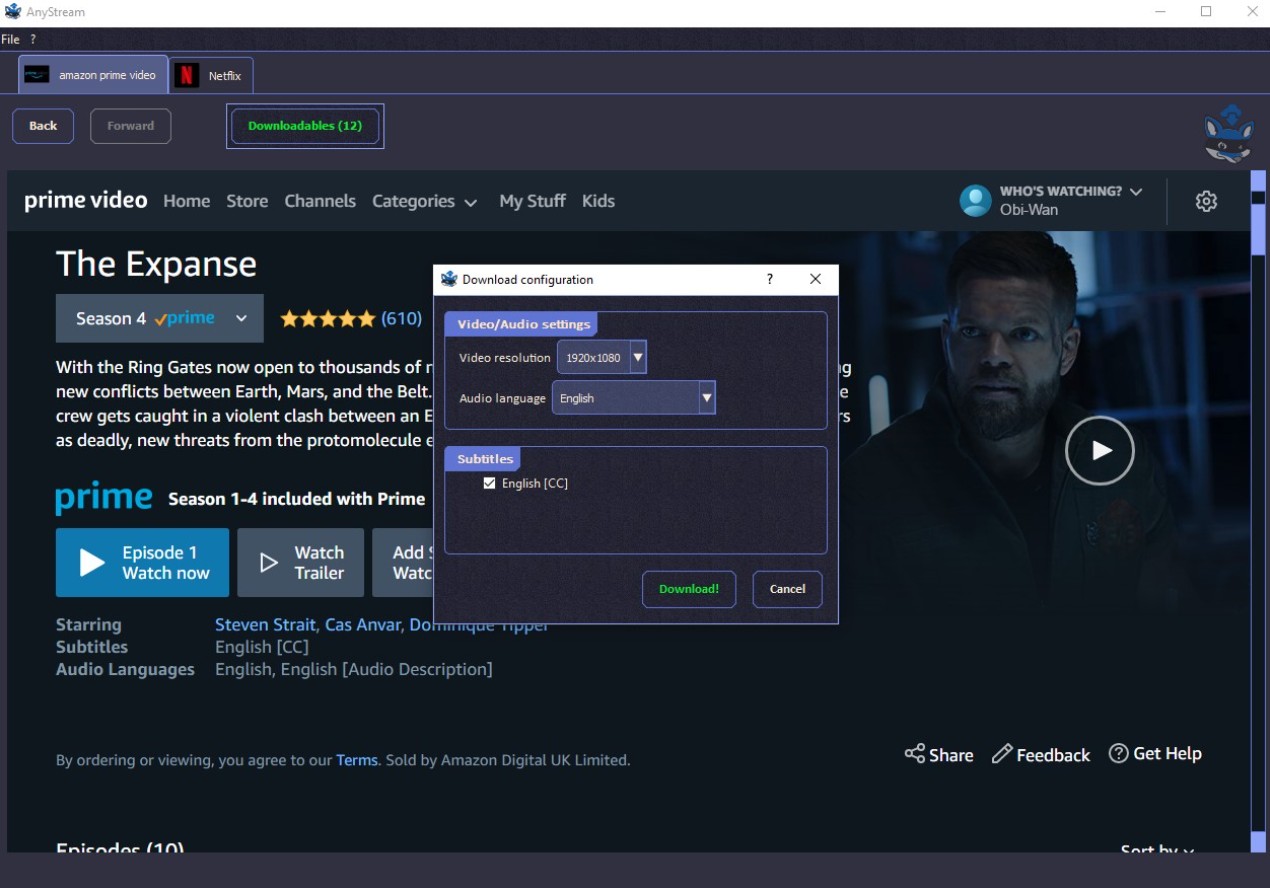
Task: Click the Obi-Wan profile avatar
Action: (975, 201)
